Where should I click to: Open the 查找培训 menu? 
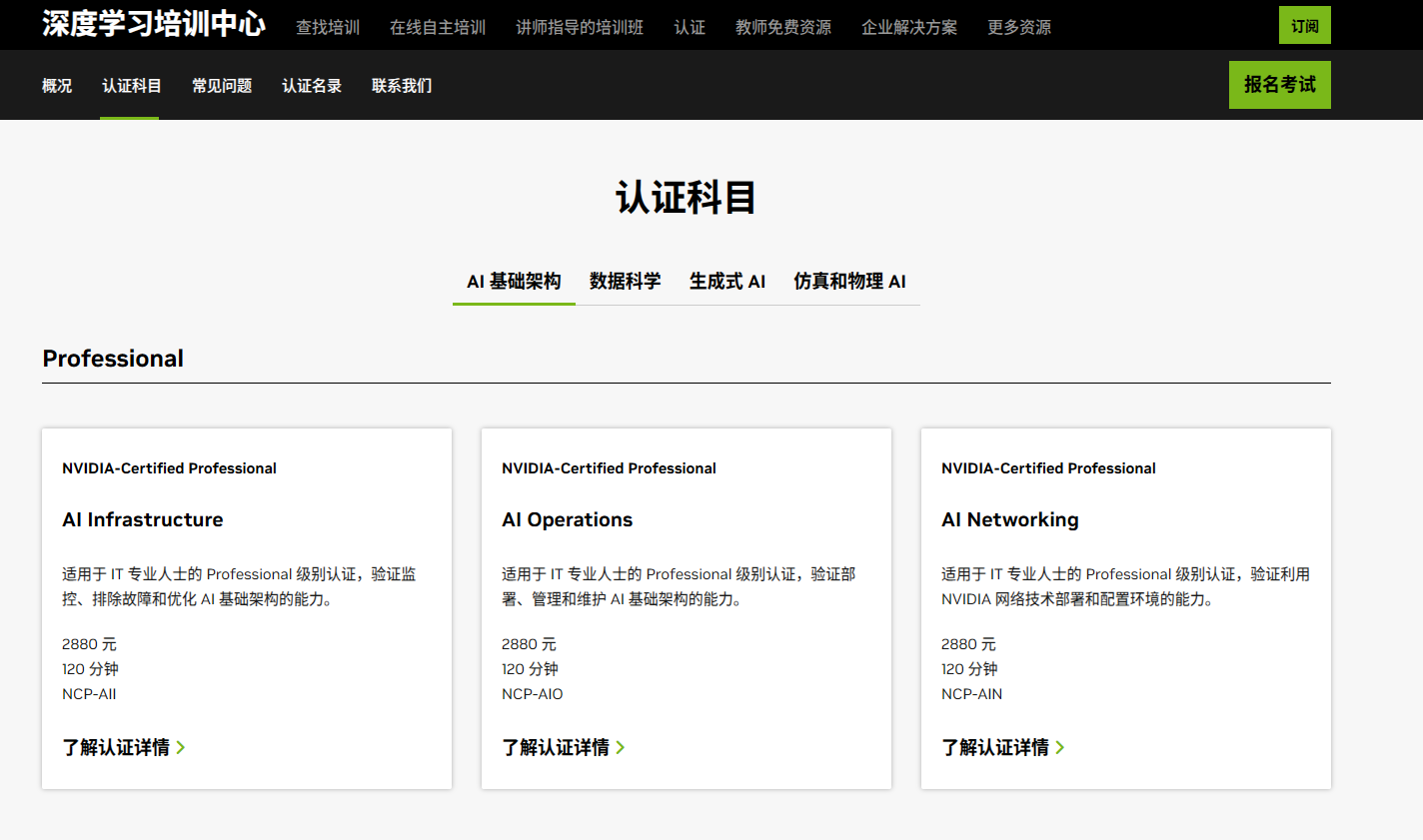tap(328, 27)
